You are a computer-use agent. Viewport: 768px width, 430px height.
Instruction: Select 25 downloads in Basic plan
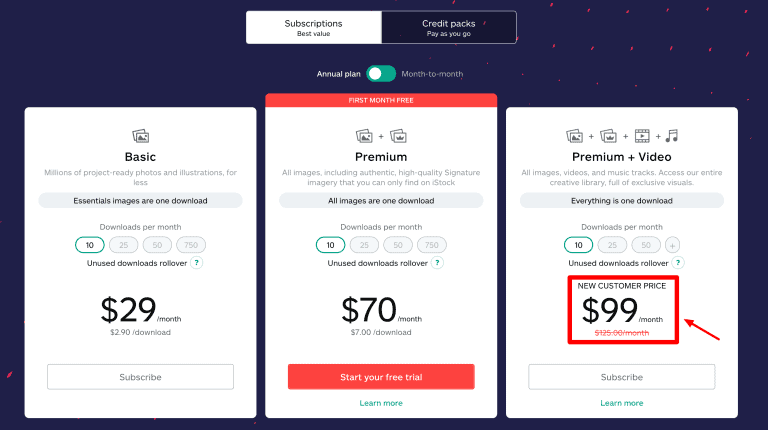(x=123, y=245)
